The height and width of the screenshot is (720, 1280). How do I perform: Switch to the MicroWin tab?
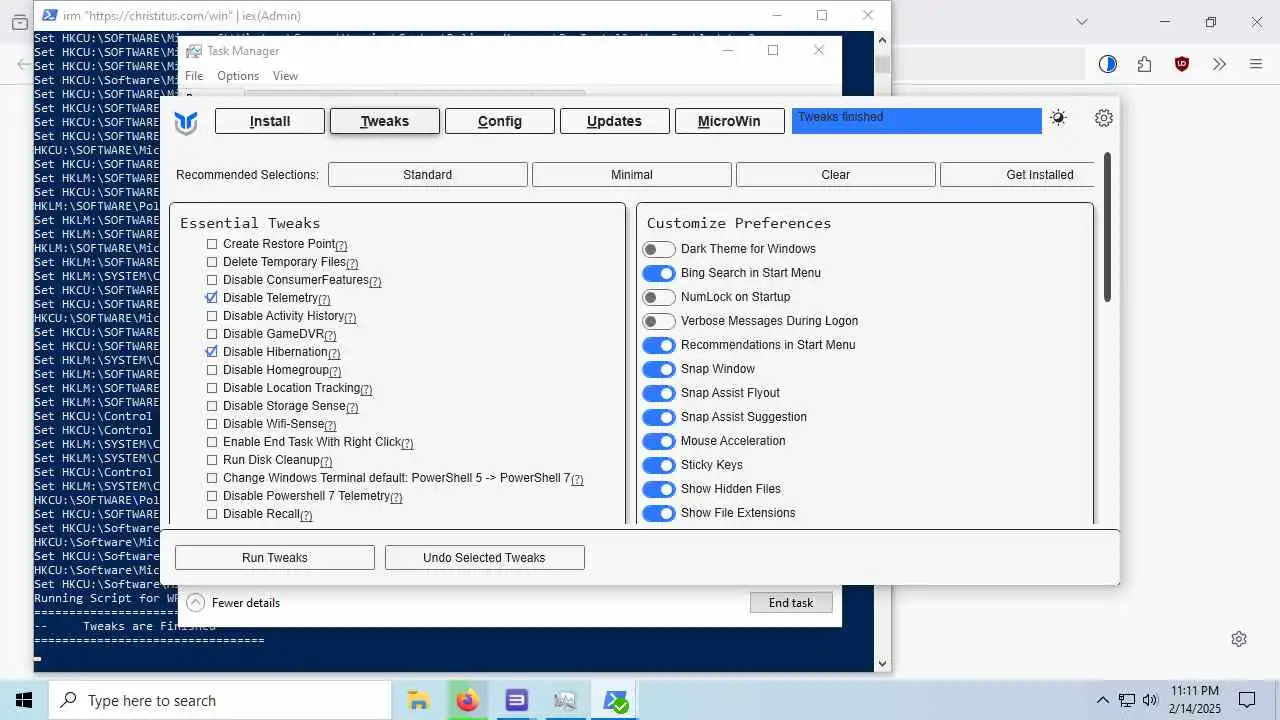pyautogui.click(x=729, y=121)
